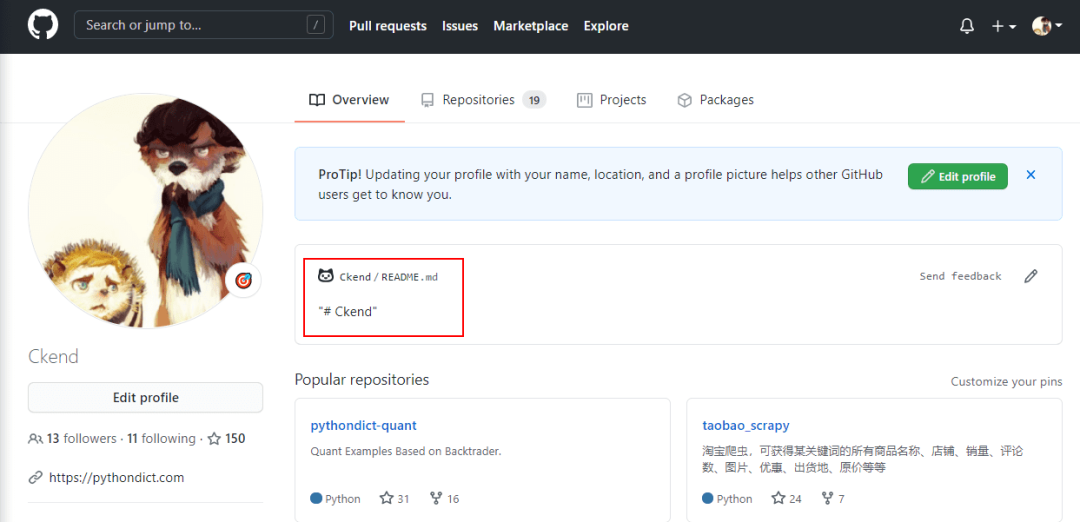Image resolution: width=1080 pixels, height=522 pixels.
Task: Click Send feedback link
Action: [960, 276]
